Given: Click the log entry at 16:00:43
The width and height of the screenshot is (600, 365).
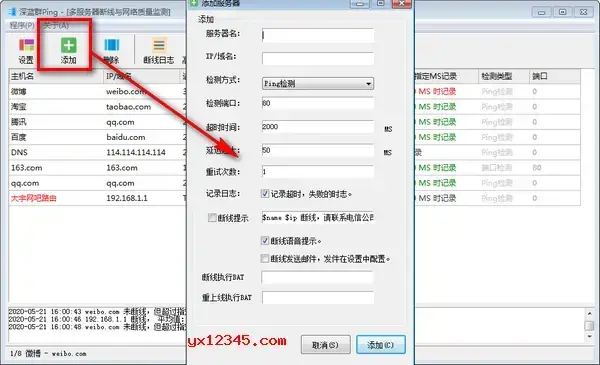Looking at the screenshot, I should [97, 312].
